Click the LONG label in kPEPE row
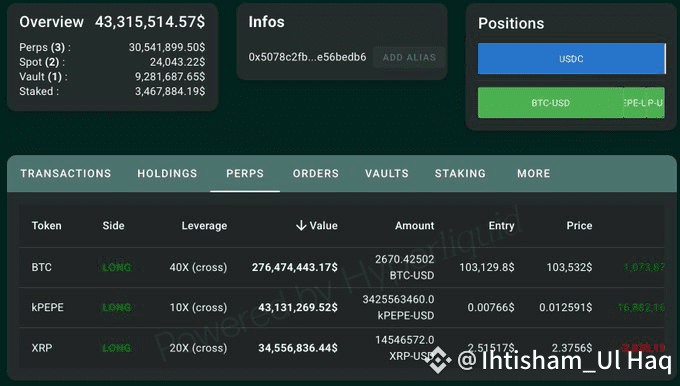 [117, 307]
